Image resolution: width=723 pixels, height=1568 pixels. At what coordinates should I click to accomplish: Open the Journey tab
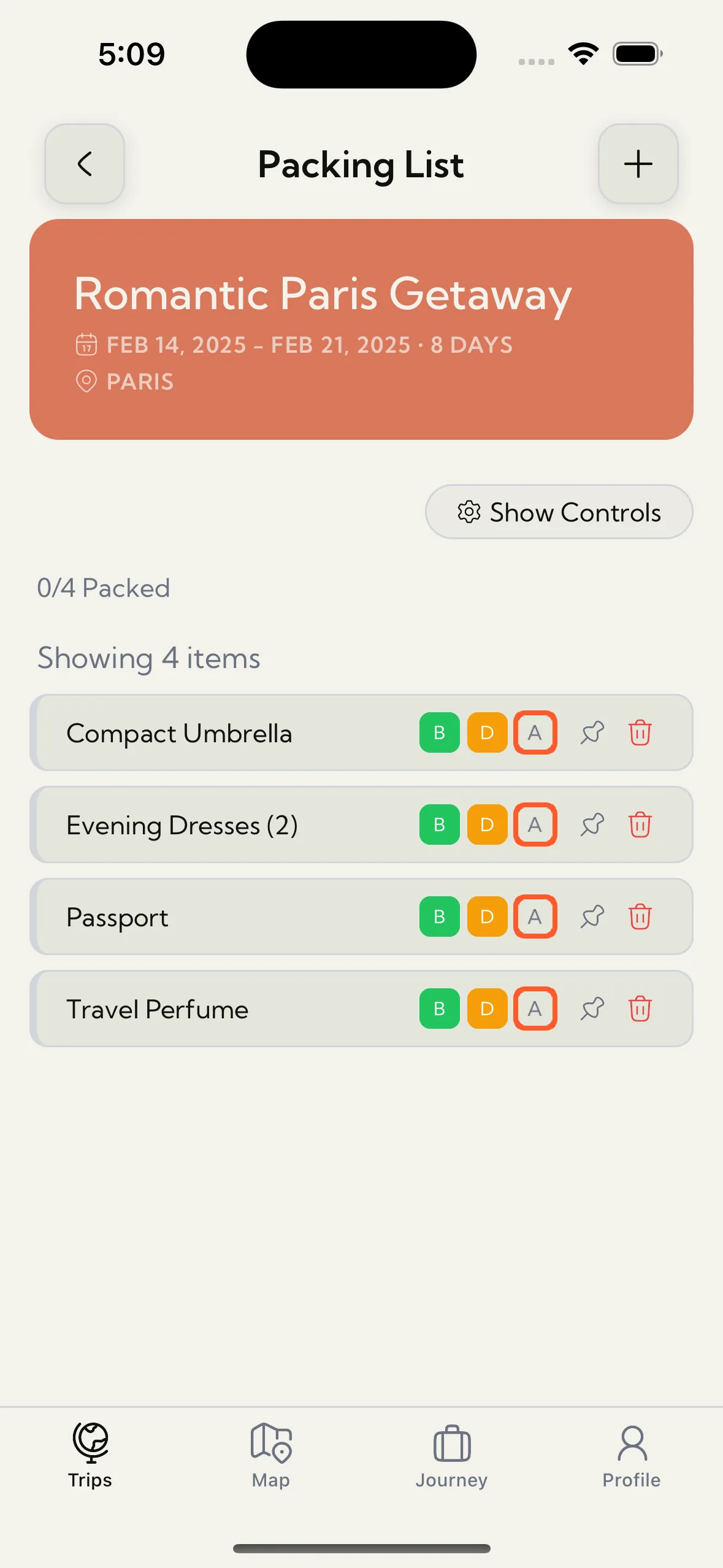(451, 1455)
